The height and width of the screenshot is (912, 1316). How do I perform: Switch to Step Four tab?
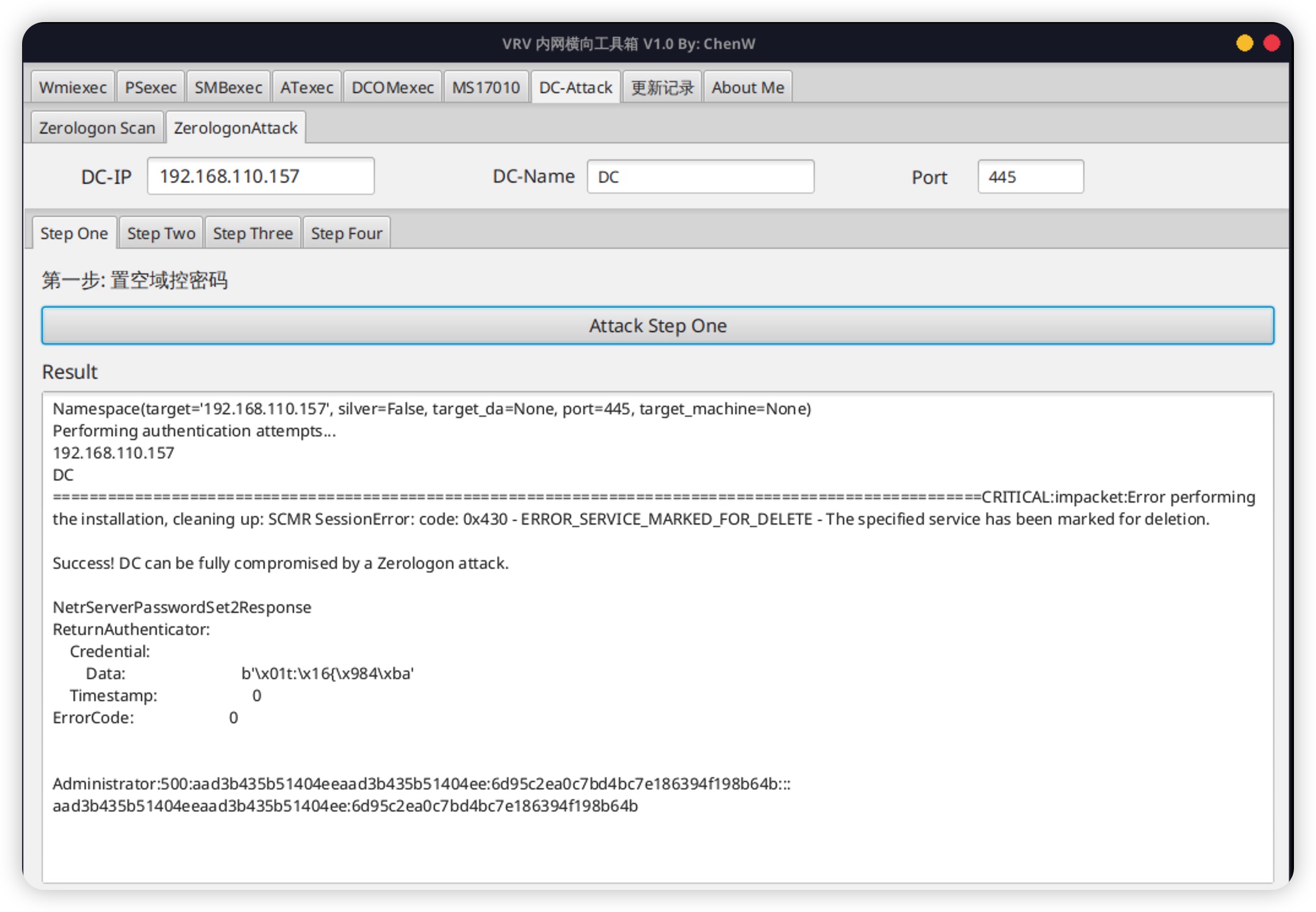click(346, 234)
